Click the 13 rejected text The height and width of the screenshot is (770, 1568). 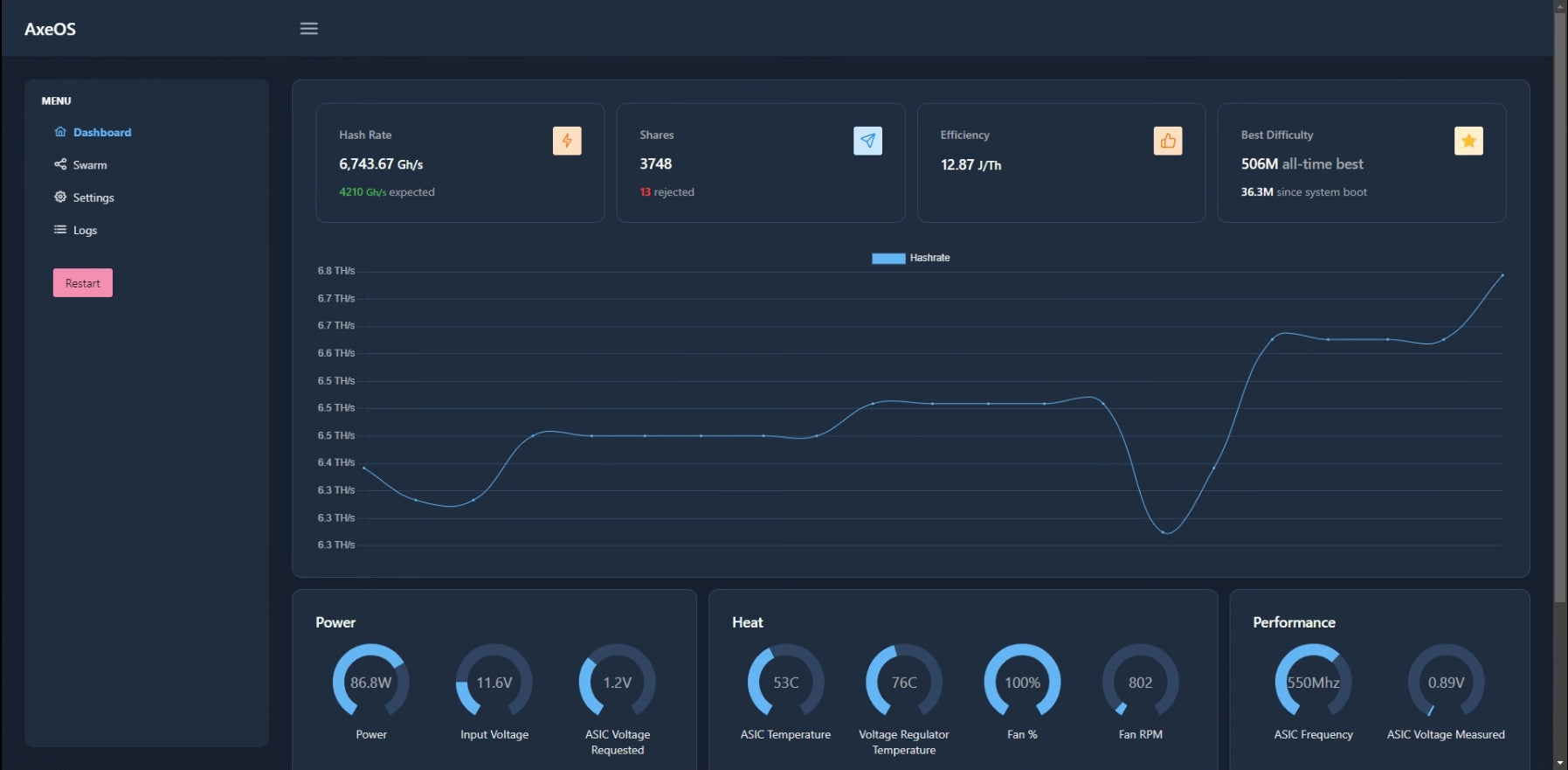click(x=667, y=192)
